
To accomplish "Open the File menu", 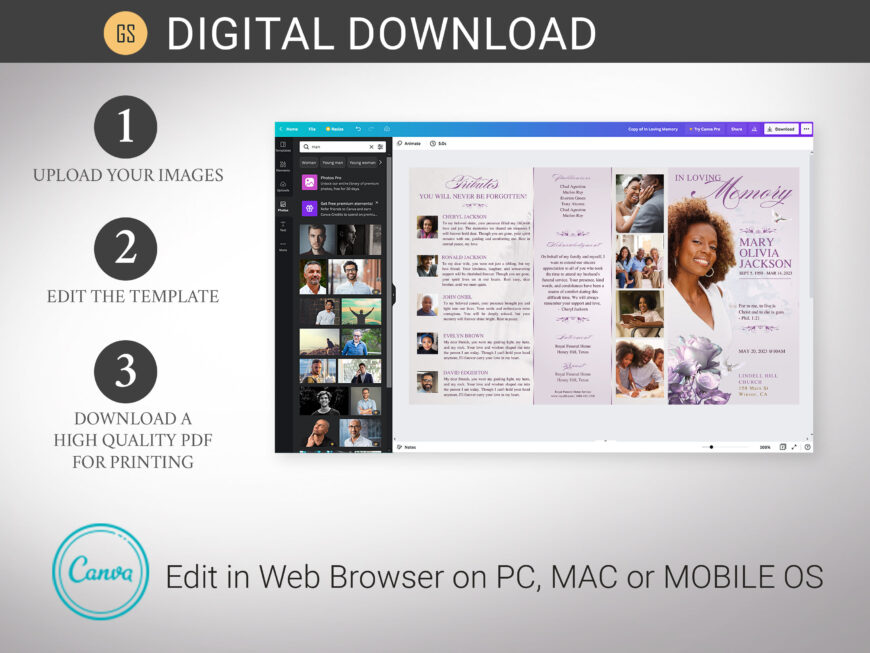I will (312, 129).
